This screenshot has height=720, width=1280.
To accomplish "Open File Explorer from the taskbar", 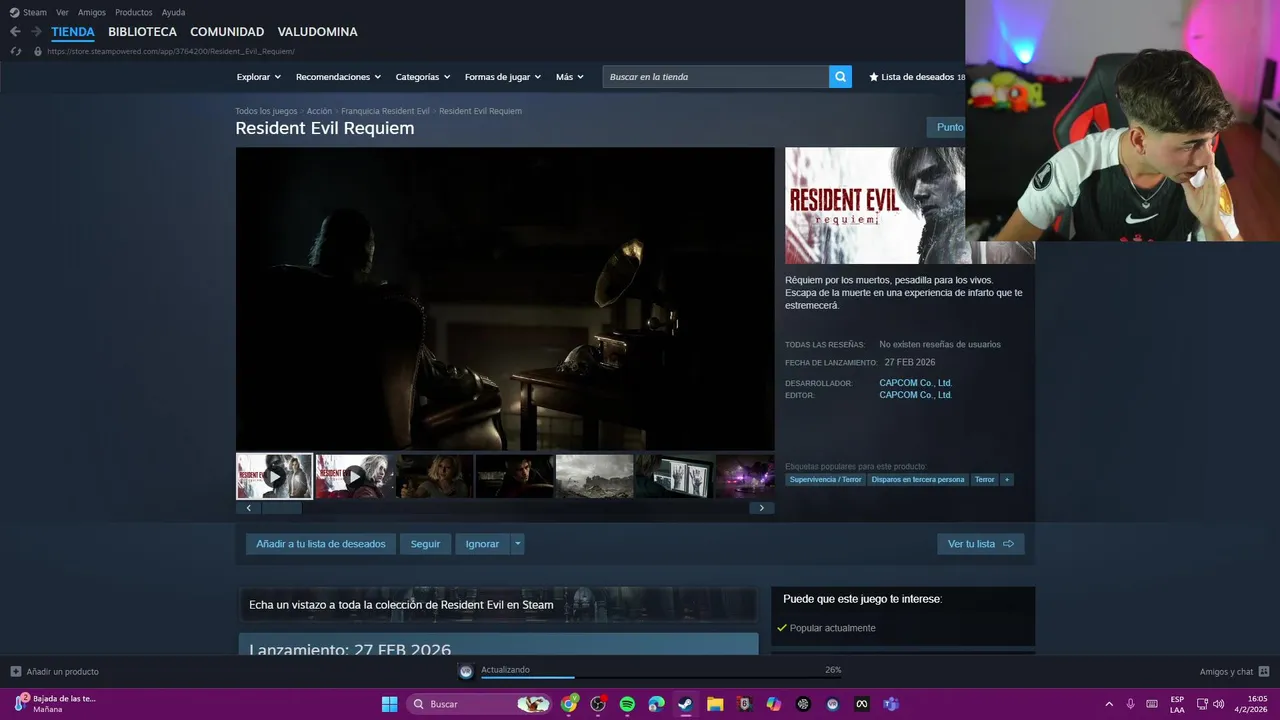I will (715, 704).
